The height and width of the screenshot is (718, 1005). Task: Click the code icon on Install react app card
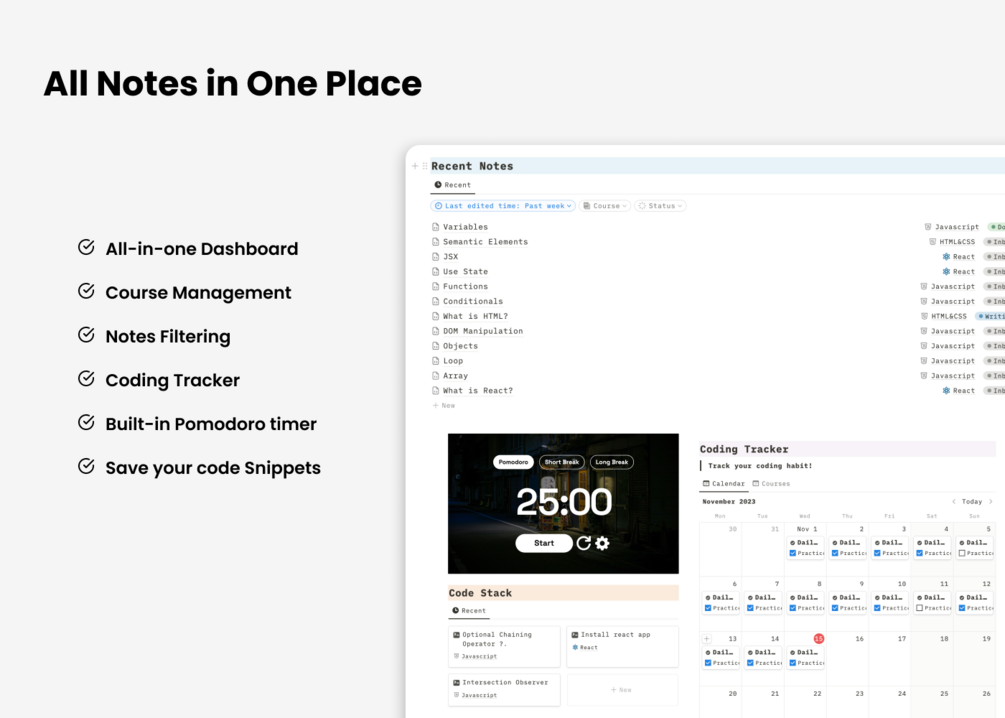[x=575, y=635]
